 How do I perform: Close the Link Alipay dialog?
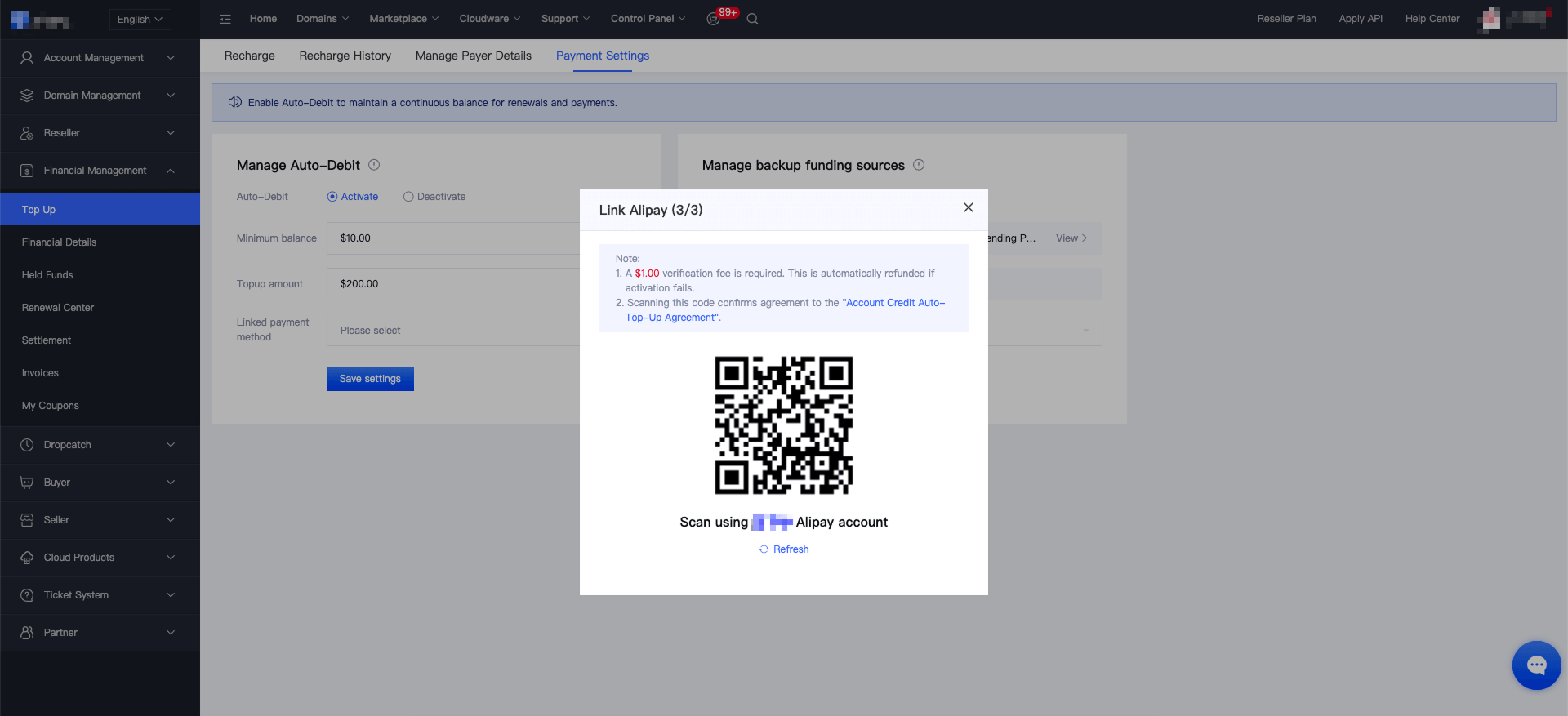click(x=969, y=207)
